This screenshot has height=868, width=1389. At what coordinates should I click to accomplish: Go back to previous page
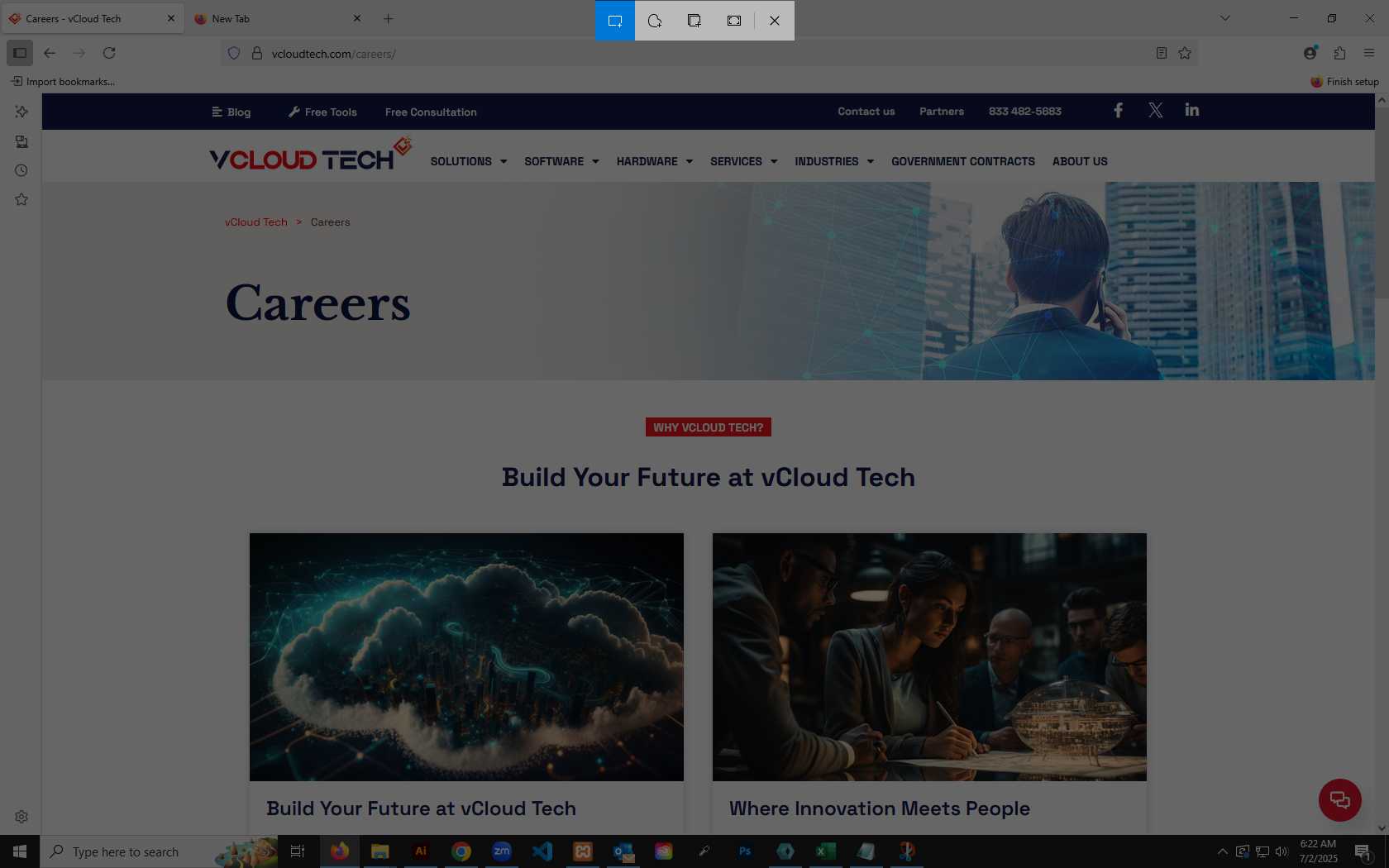pos(50,53)
